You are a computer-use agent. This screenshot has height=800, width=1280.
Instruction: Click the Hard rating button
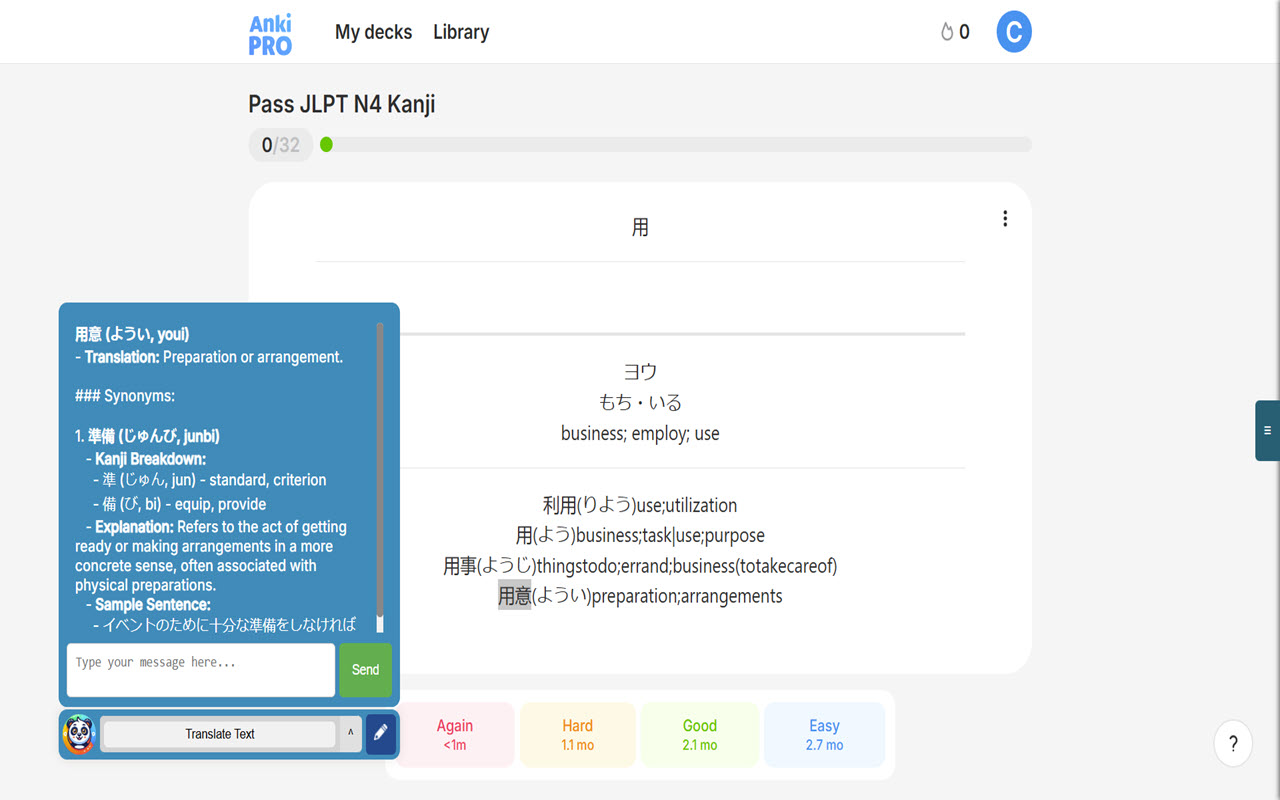coord(577,733)
